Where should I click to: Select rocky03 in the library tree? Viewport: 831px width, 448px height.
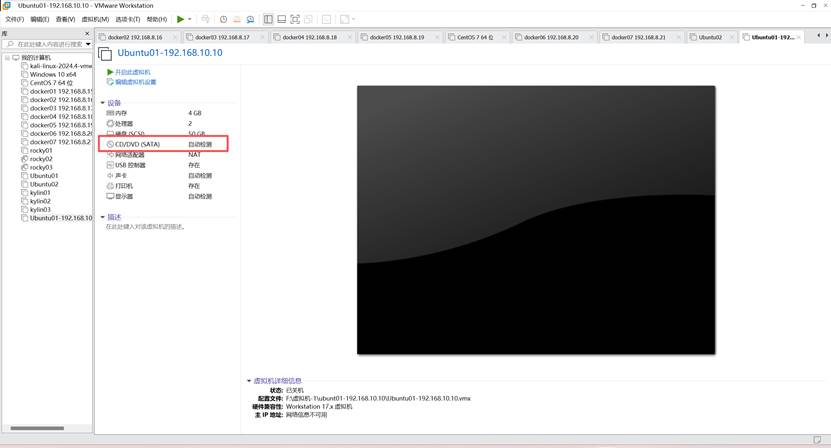[37, 168]
